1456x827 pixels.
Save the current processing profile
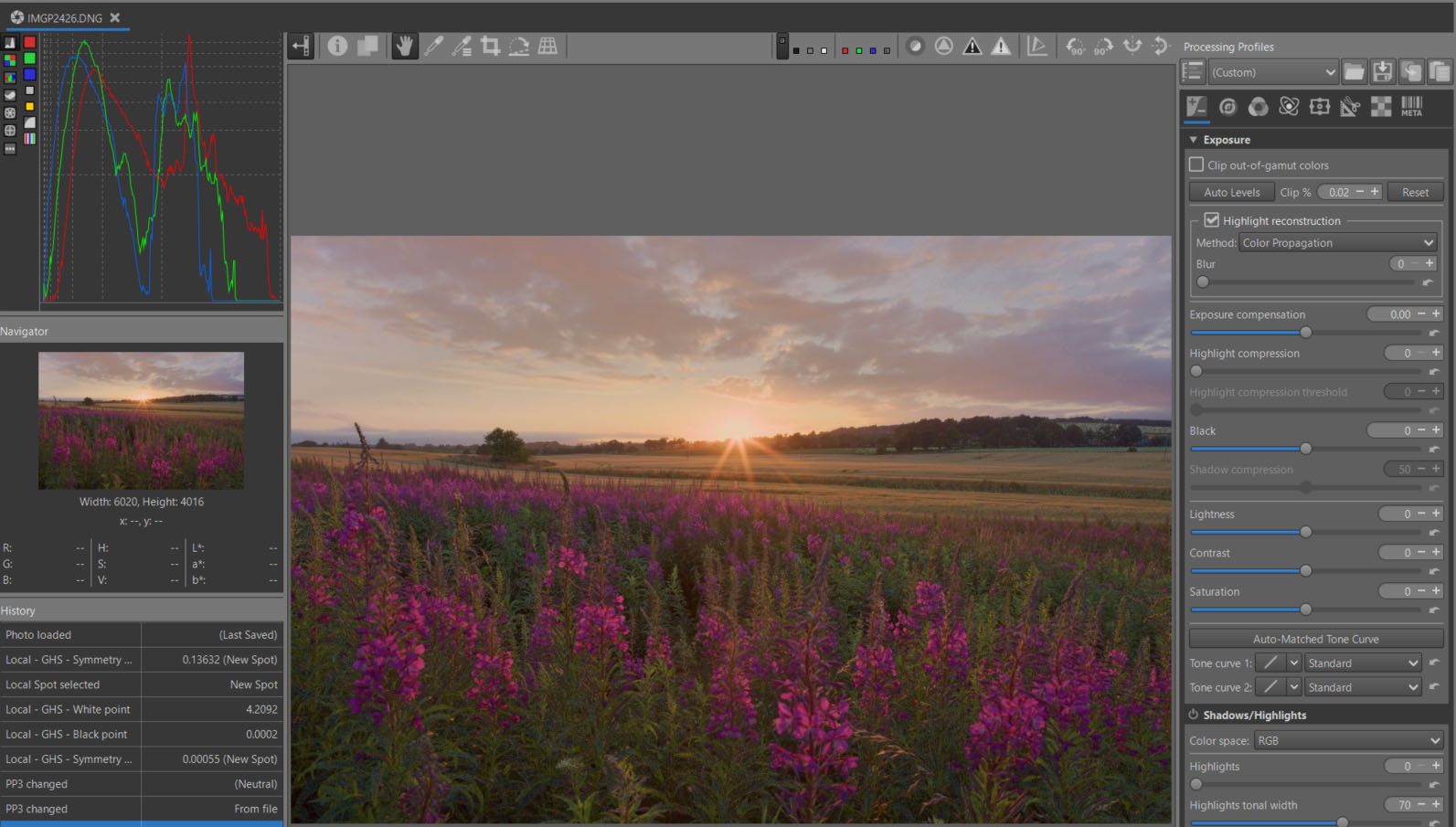point(1382,72)
